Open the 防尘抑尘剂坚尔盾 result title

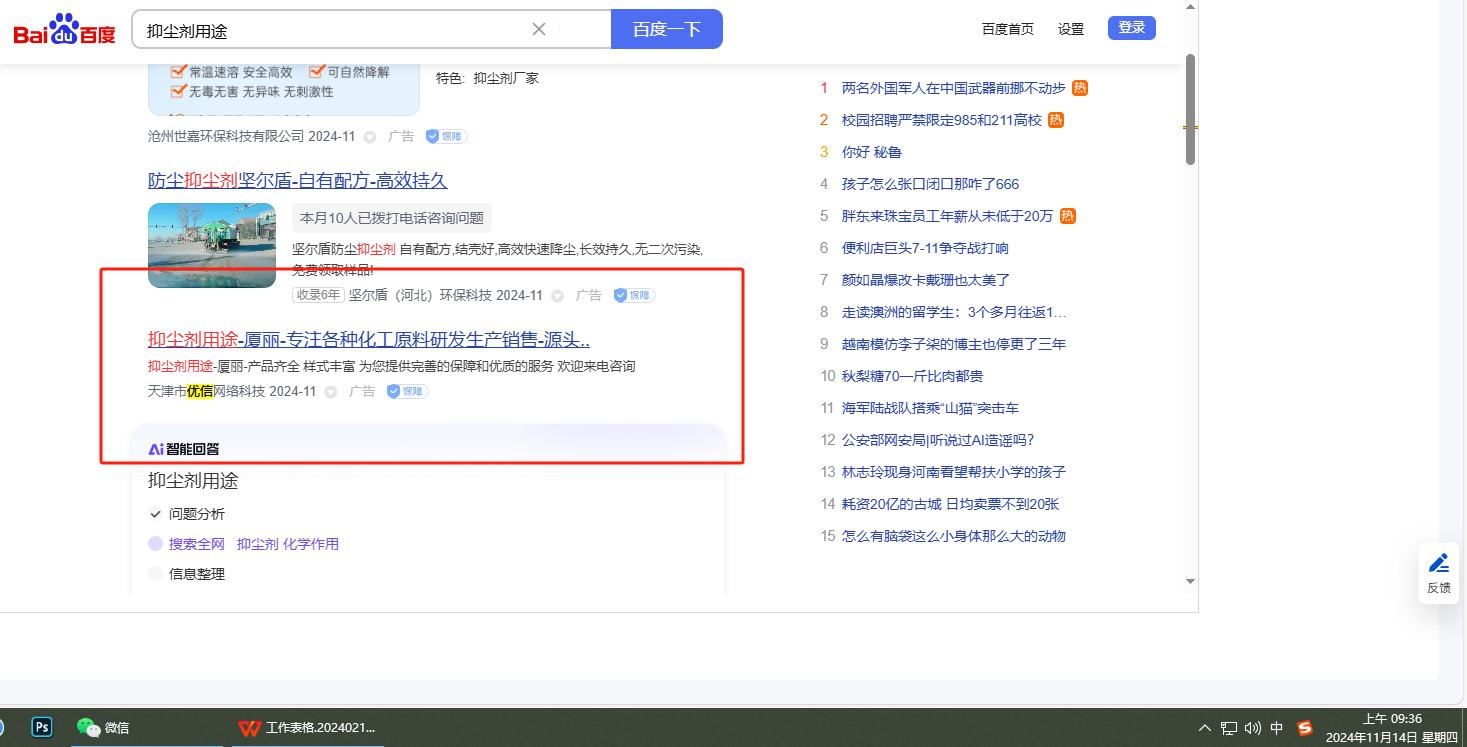pyautogui.click(x=297, y=181)
